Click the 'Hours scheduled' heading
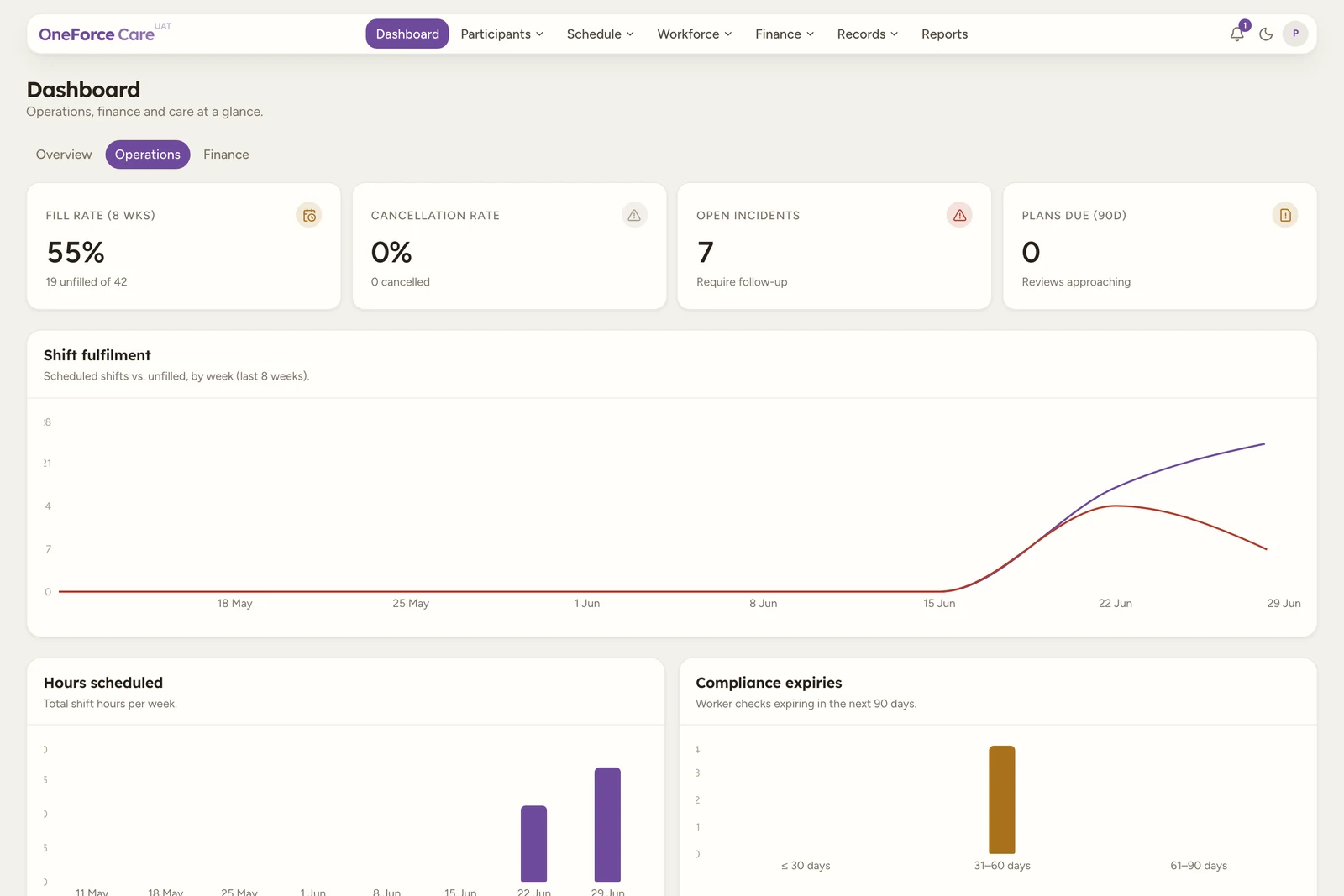Screen dimensions: 1344x896 [103, 683]
